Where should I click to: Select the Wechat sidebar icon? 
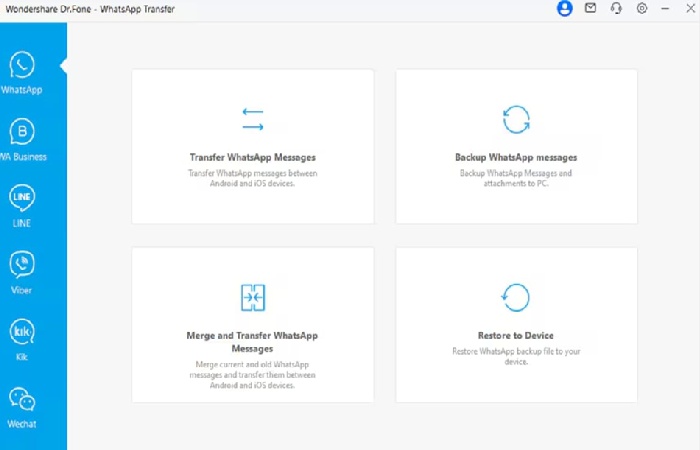pyautogui.click(x=22, y=399)
